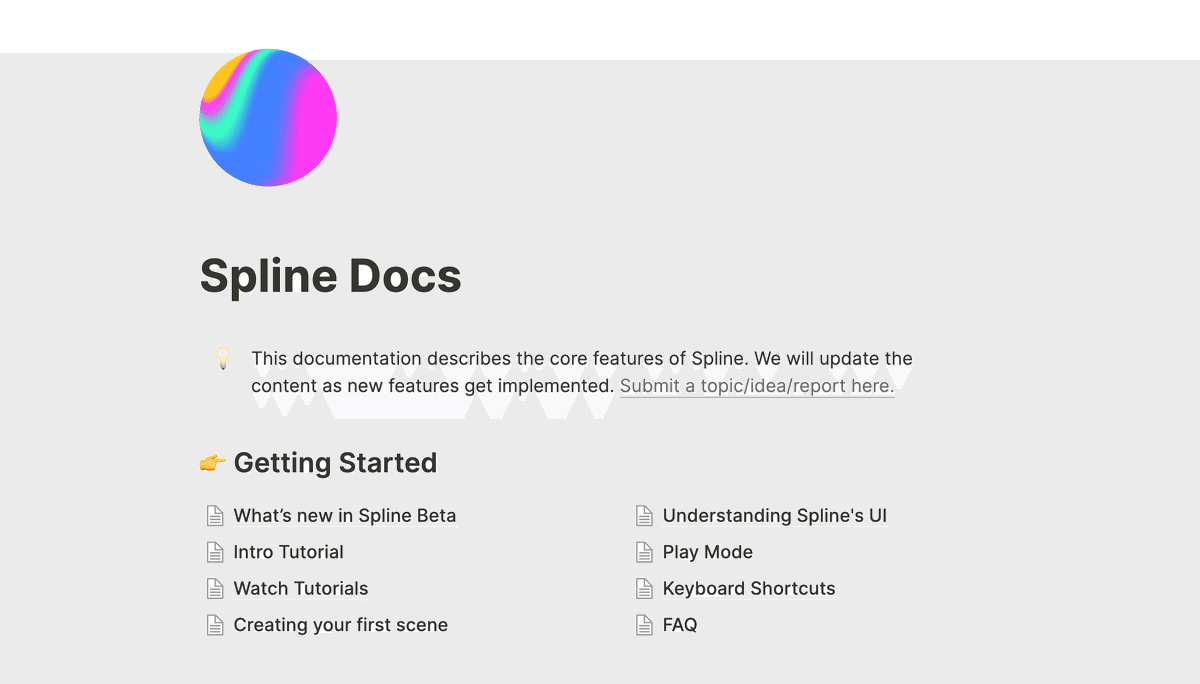
Task: Select the Spline Docs page title
Action: click(x=330, y=276)
